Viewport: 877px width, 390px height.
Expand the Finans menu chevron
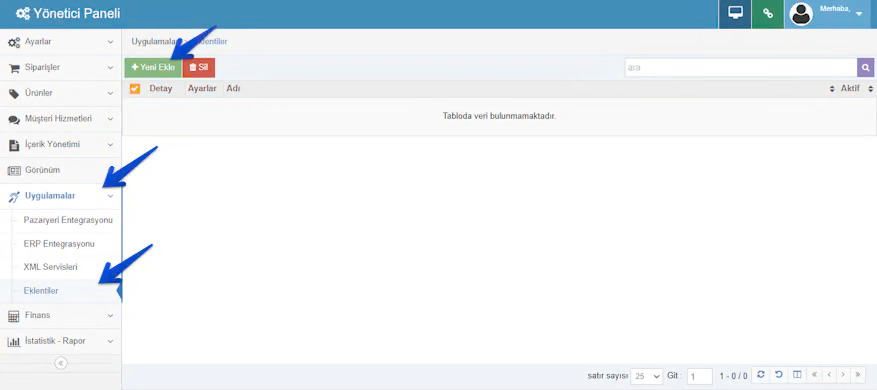[x=110, y=316]
